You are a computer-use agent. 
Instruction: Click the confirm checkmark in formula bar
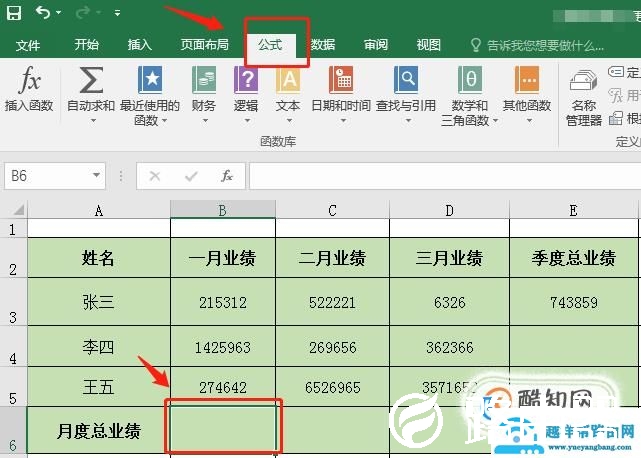(x=191, y=176)
